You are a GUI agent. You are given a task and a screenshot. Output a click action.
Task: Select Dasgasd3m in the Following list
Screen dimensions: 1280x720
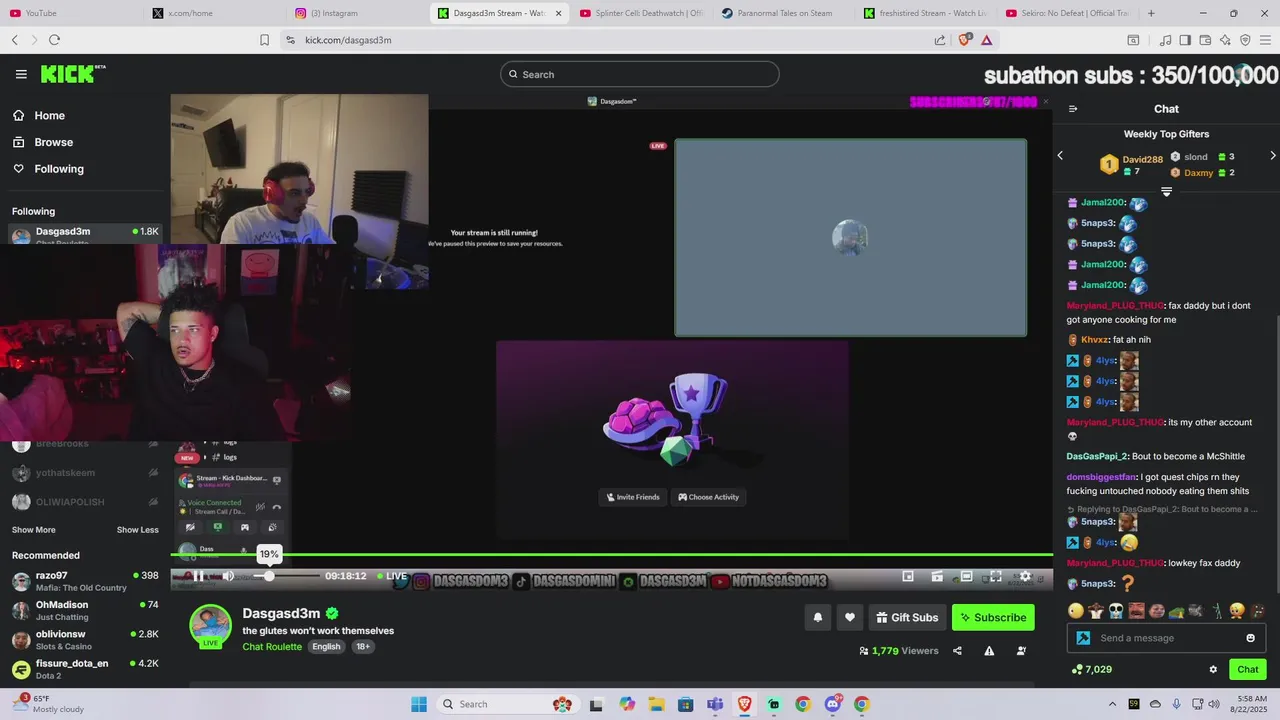85,235
